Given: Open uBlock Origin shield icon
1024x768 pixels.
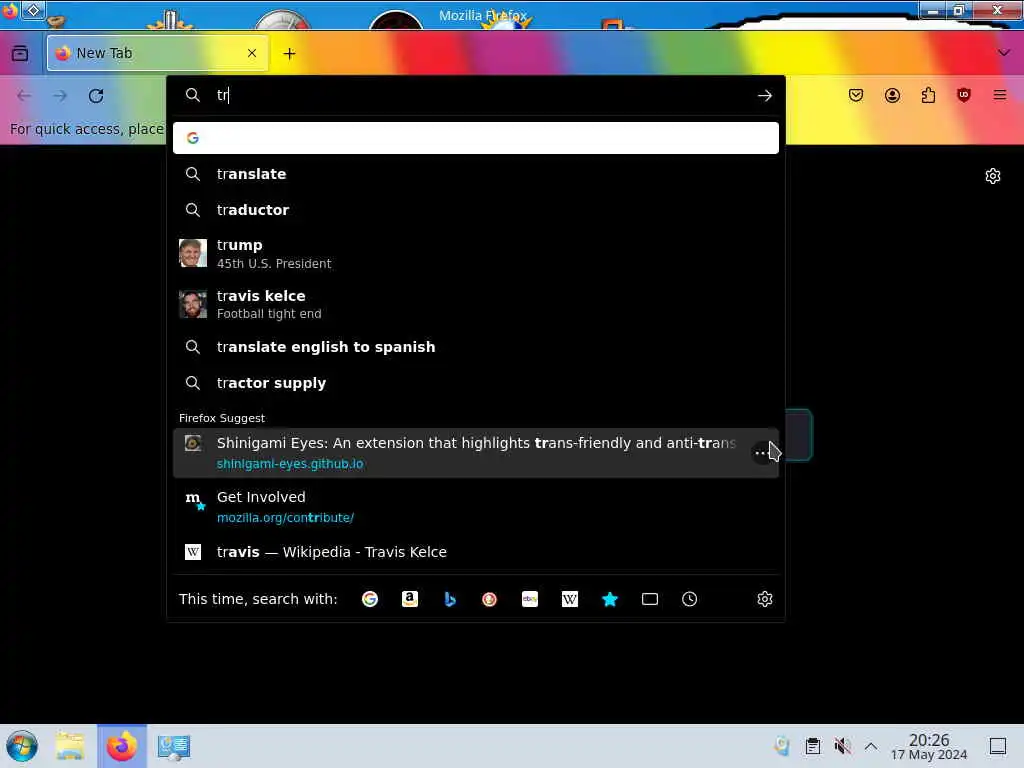Looking at the screenshot, I should click(x=963, y=95).
